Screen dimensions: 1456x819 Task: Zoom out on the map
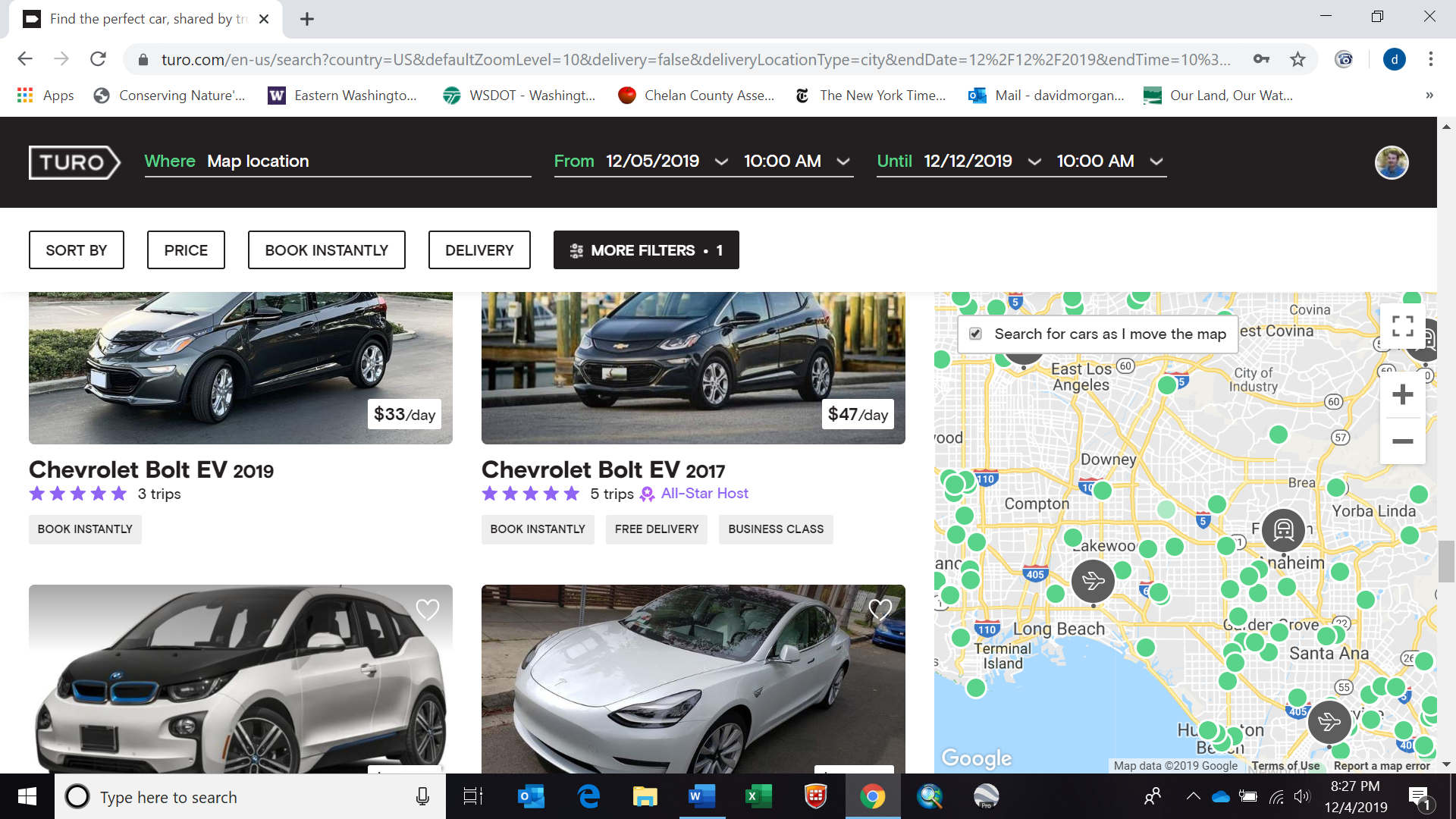[x=1402, y=441]
